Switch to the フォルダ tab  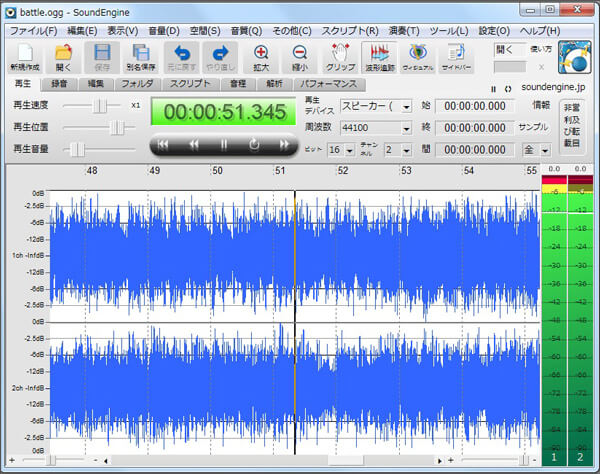(x=137, y=84)
